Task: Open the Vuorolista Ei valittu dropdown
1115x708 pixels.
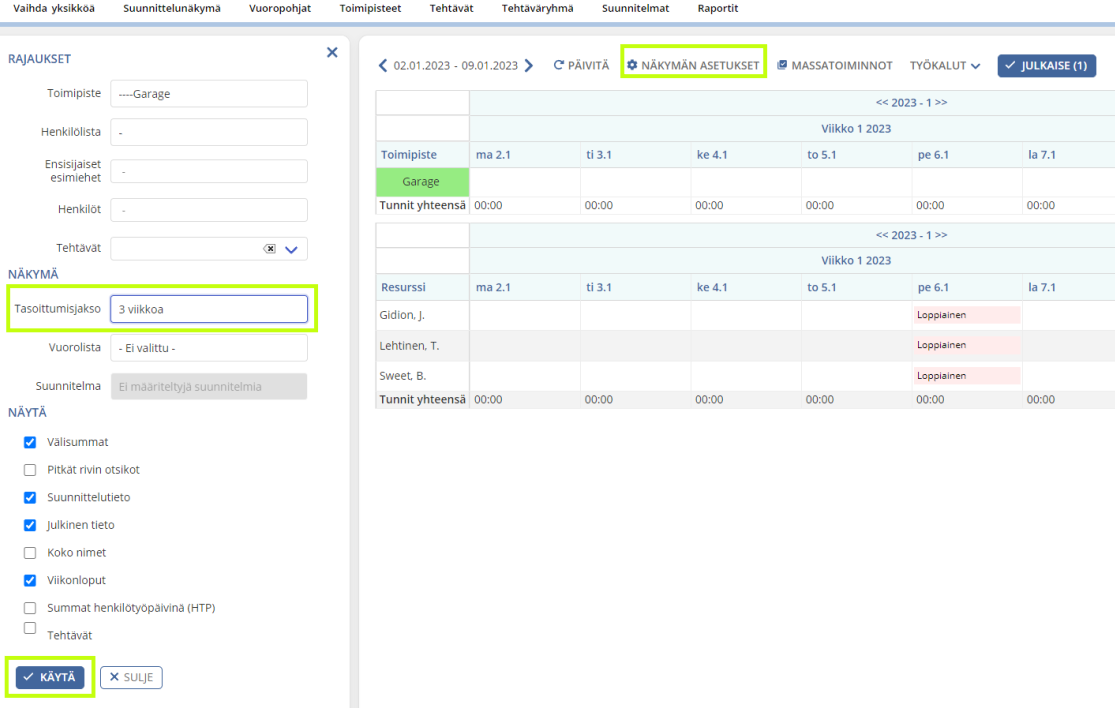Action: point(209,348)
